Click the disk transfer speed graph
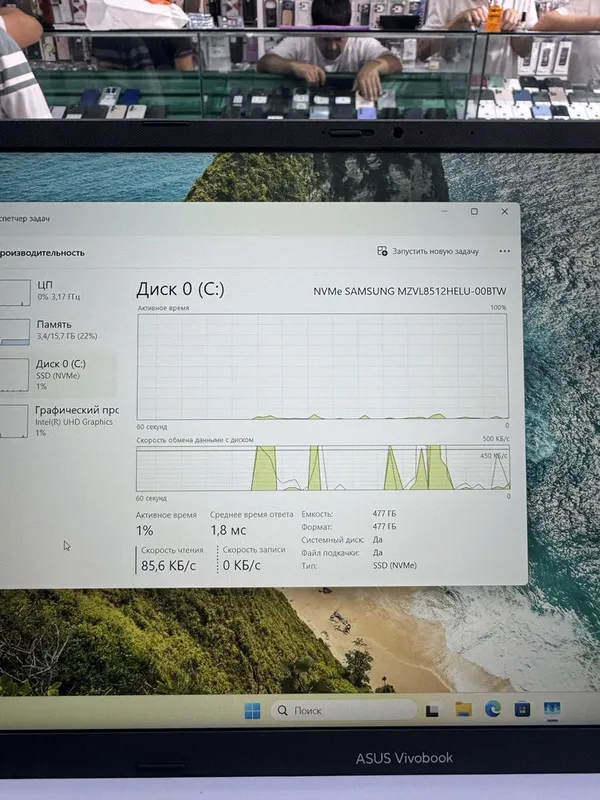This screenshot has height=800, width=600. (x=322, y=468)
